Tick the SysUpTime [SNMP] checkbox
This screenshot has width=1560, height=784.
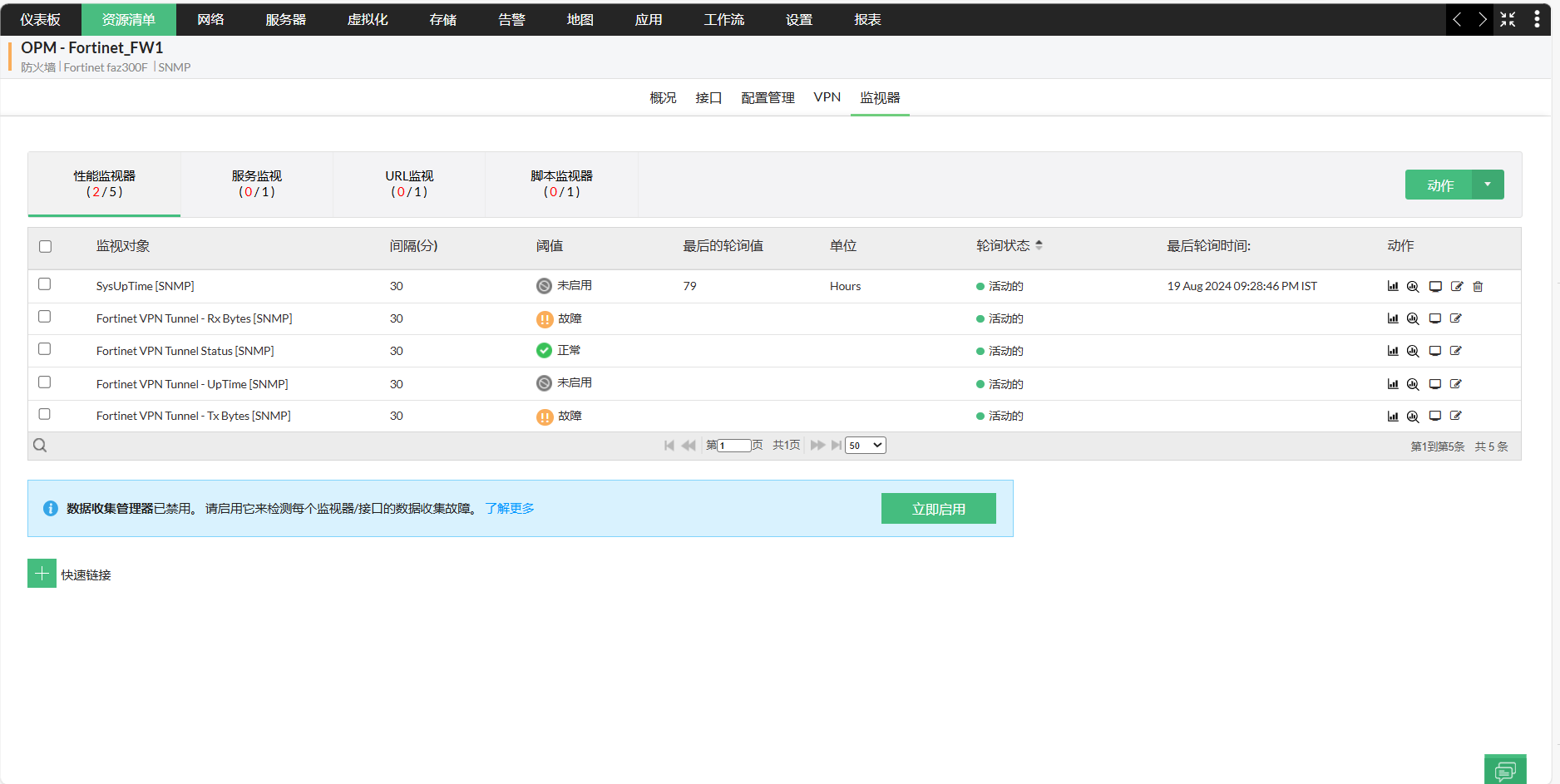pos(45,284)
